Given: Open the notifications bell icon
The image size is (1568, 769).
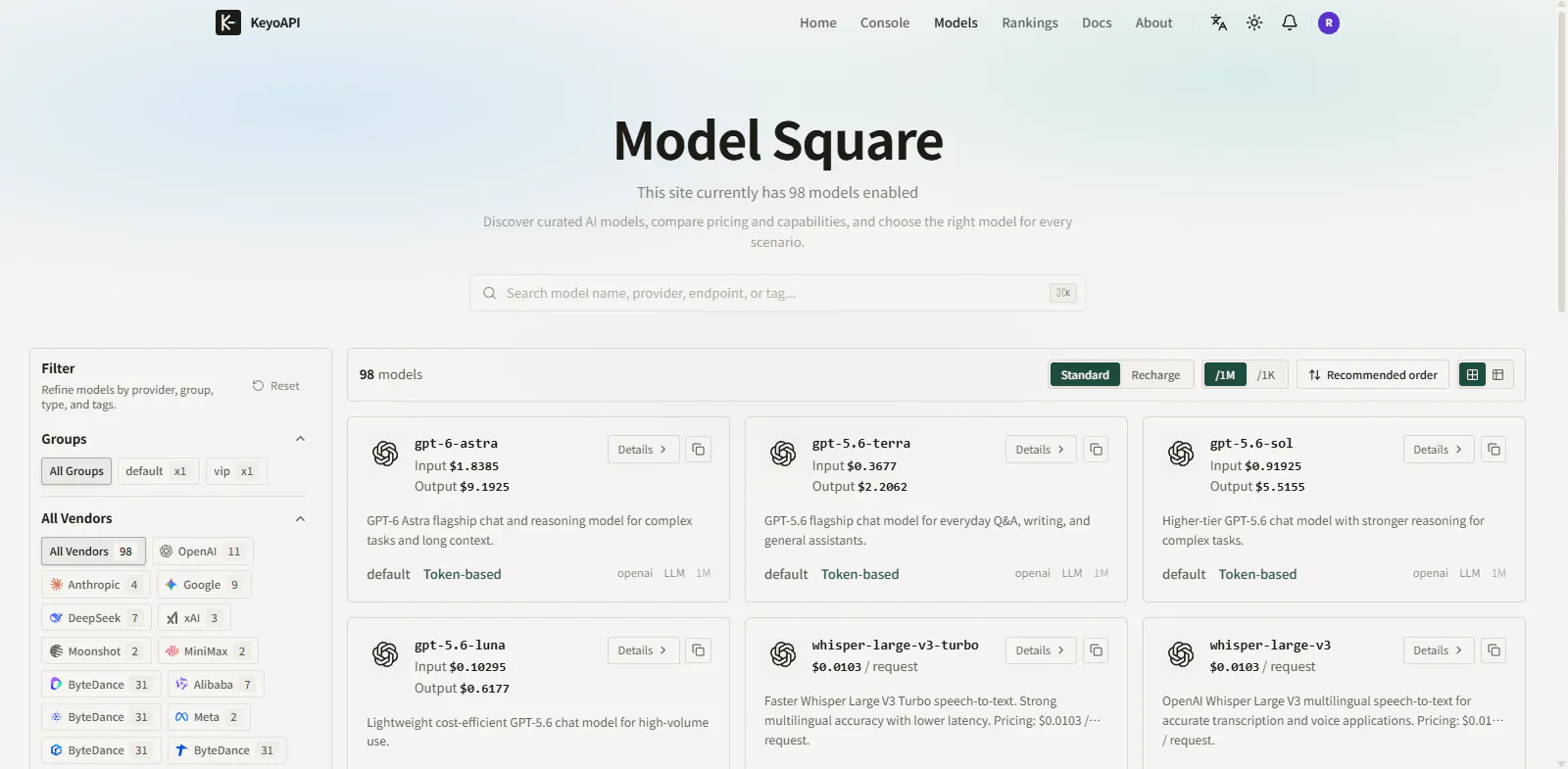Looking at the screenshot, I should tap(1290, 23).
